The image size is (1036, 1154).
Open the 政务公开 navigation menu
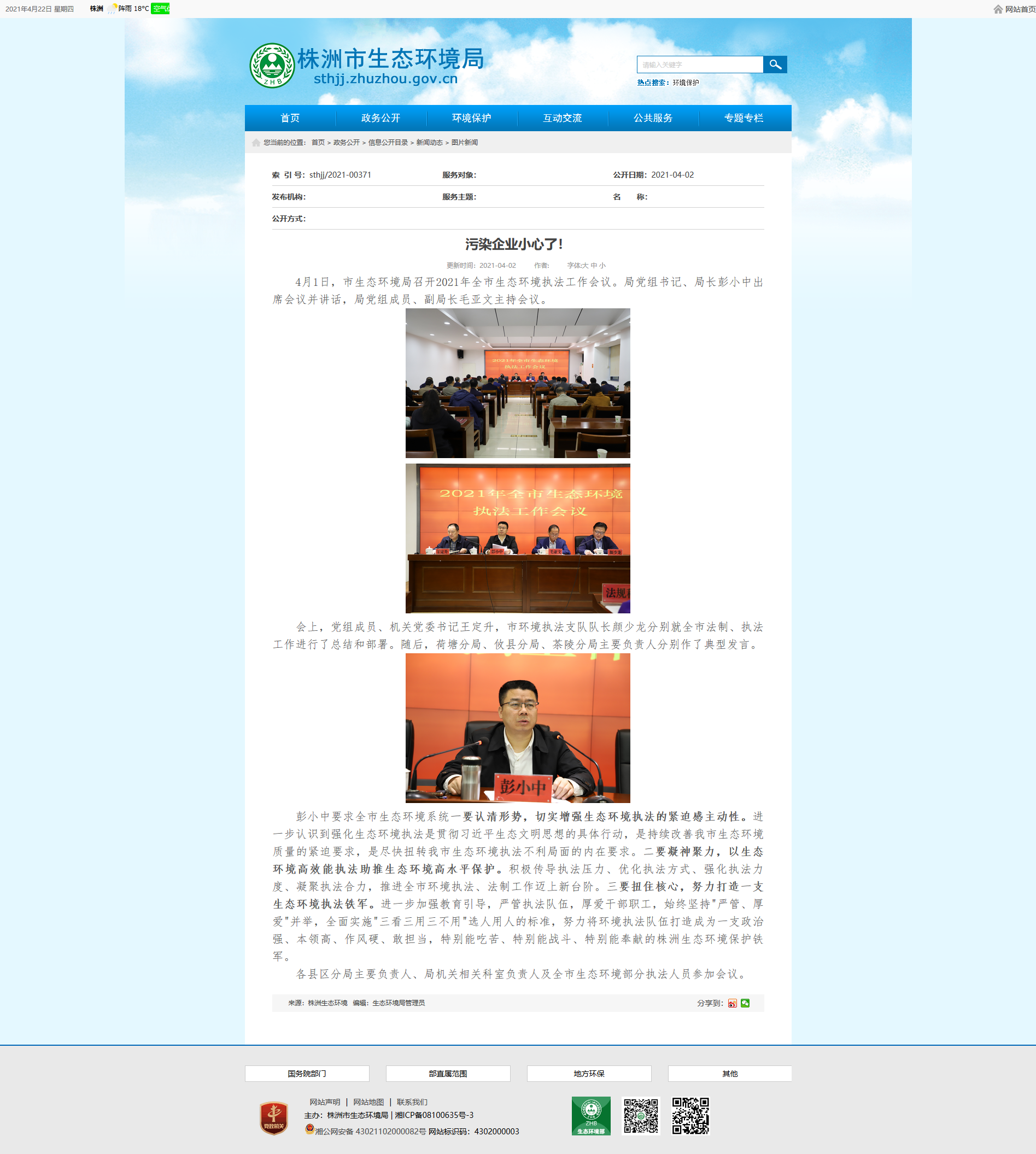[x=381, y=118]
